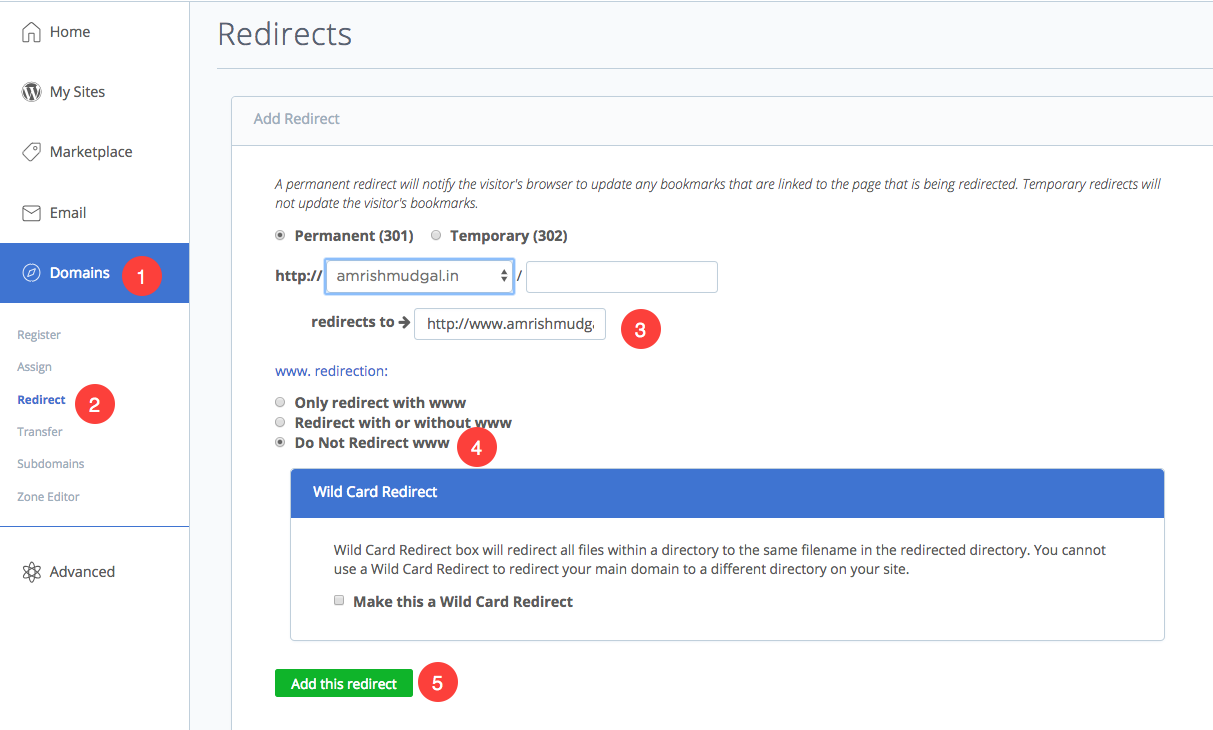
Task: Choose Redirect with or without www
Action: (280, 422)
